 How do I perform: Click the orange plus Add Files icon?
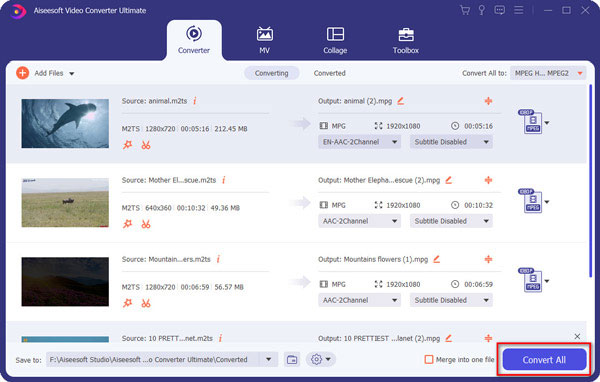click(23, 73)
